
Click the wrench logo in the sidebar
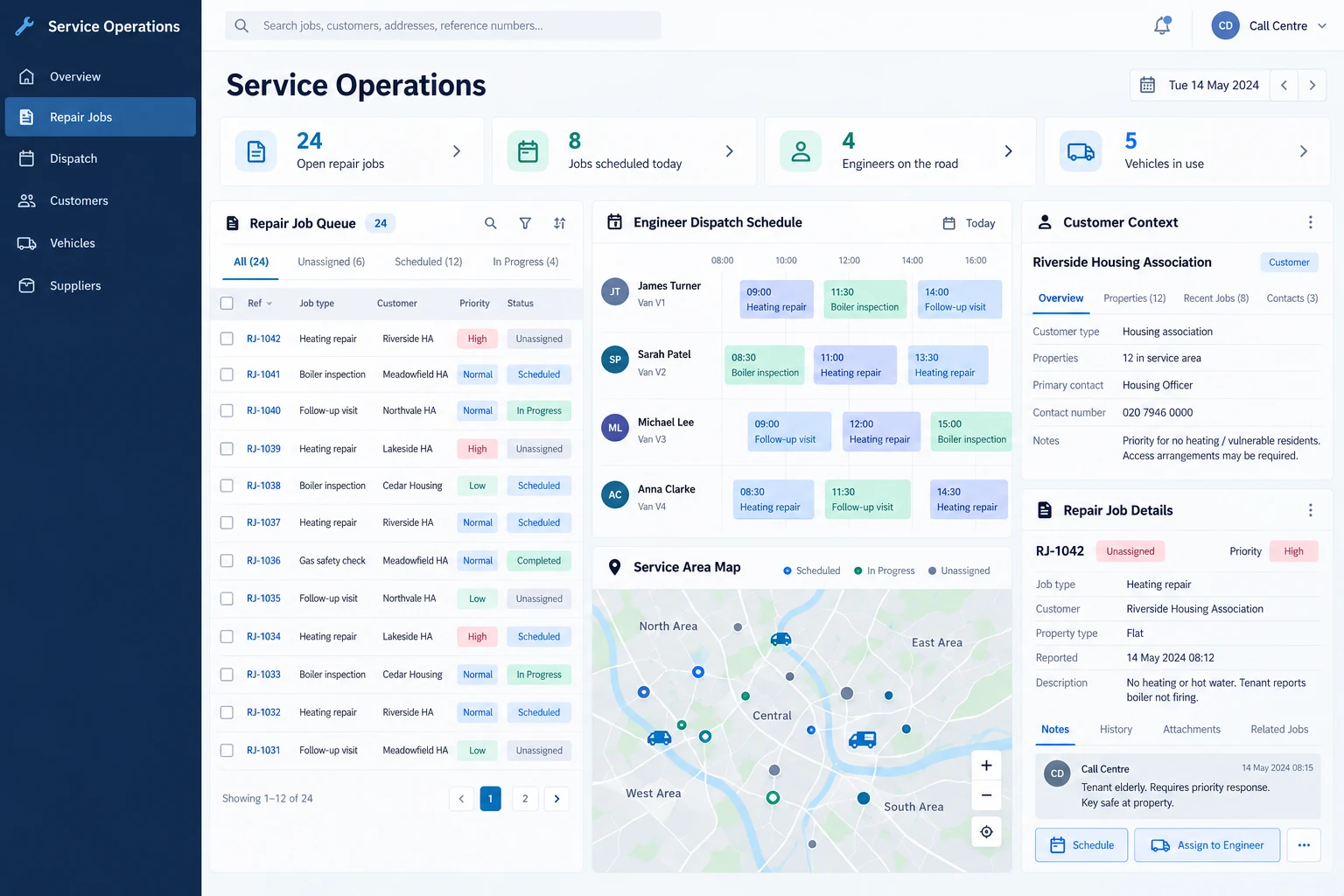coord(24,26)
